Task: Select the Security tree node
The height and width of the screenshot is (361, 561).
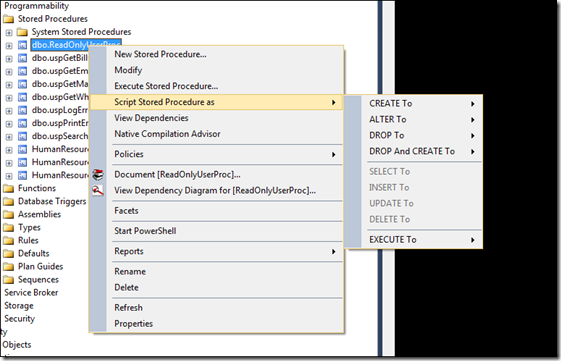Action: point(20,319)
